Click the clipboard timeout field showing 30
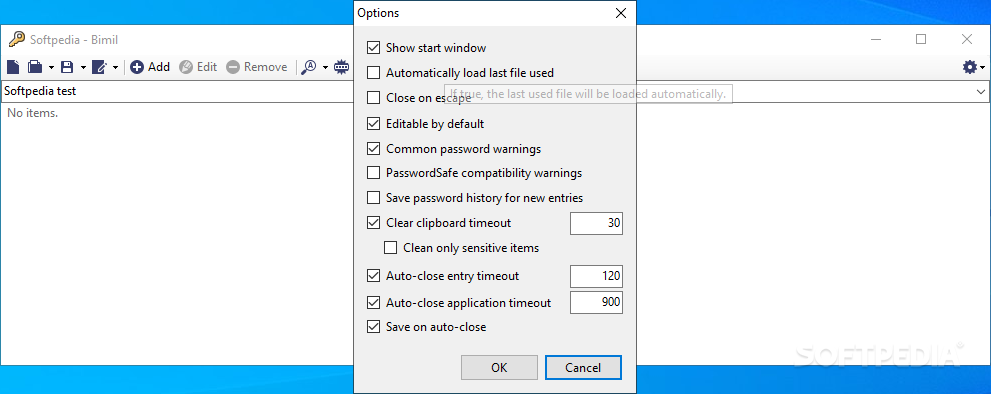The width and height of the screenshot is (991, 394). pyautogui.click(x=596, y=223)
